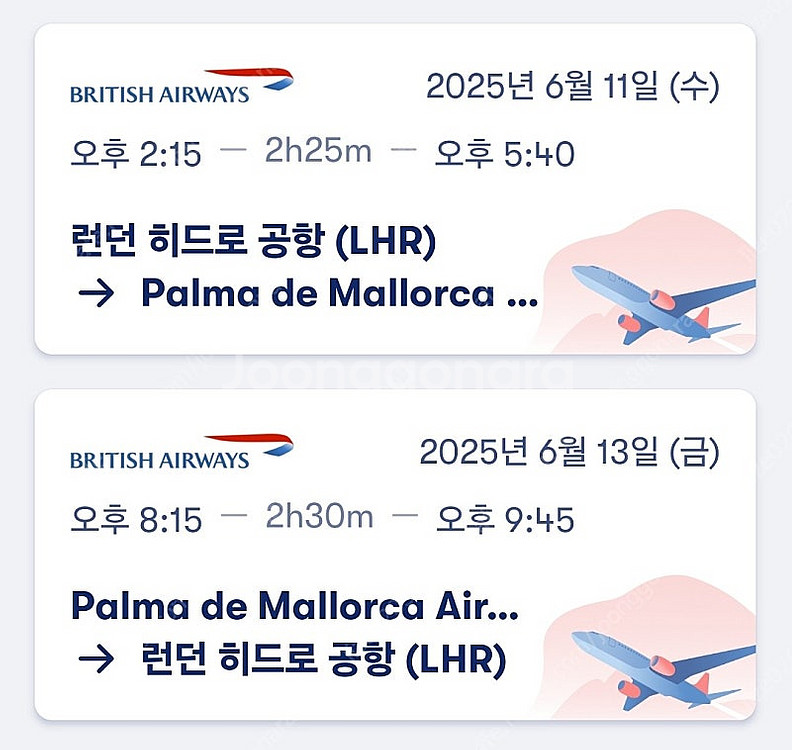Open 런던 히드로 공항 (LHR) origin on first card

[x=253, y=241]
